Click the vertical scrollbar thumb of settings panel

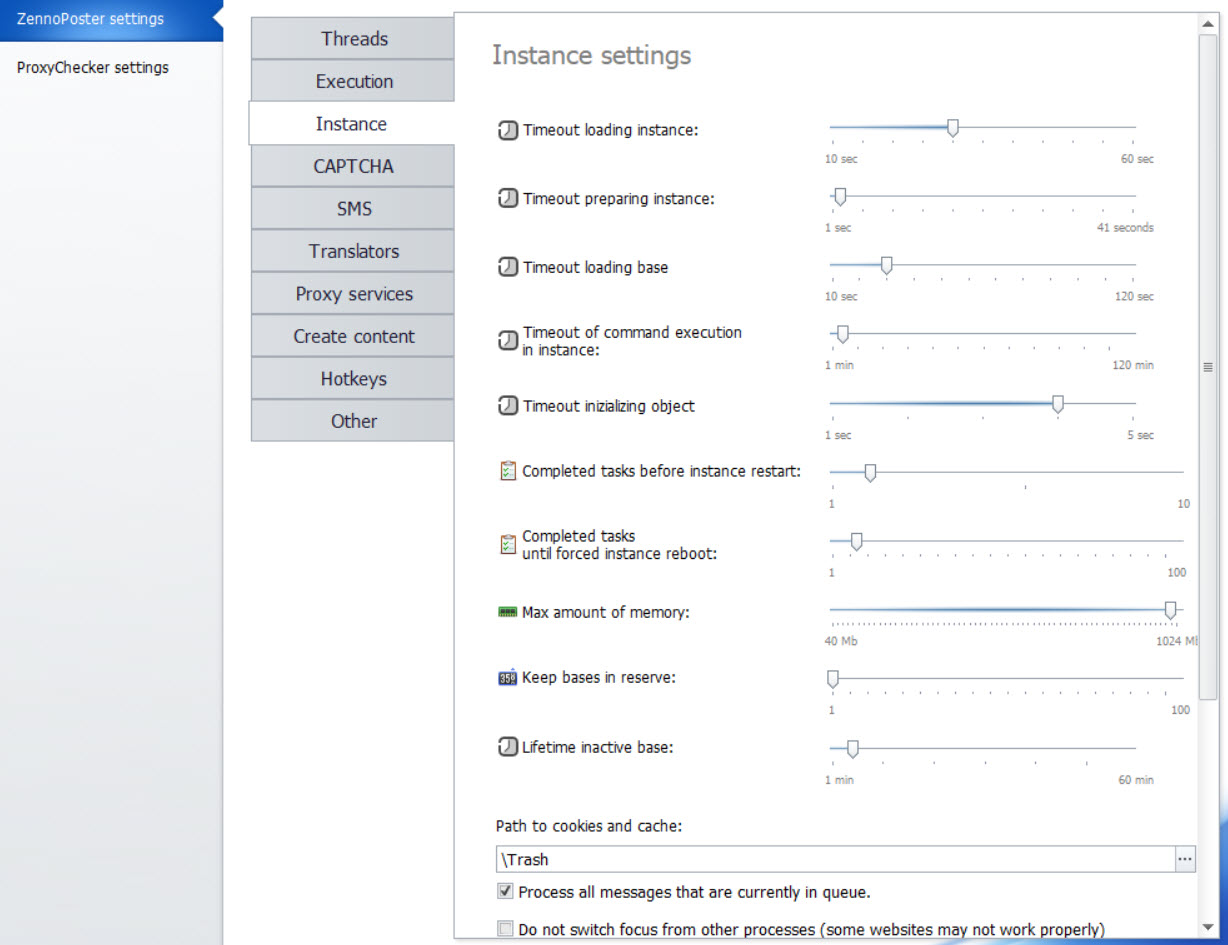coord(1208,366)
